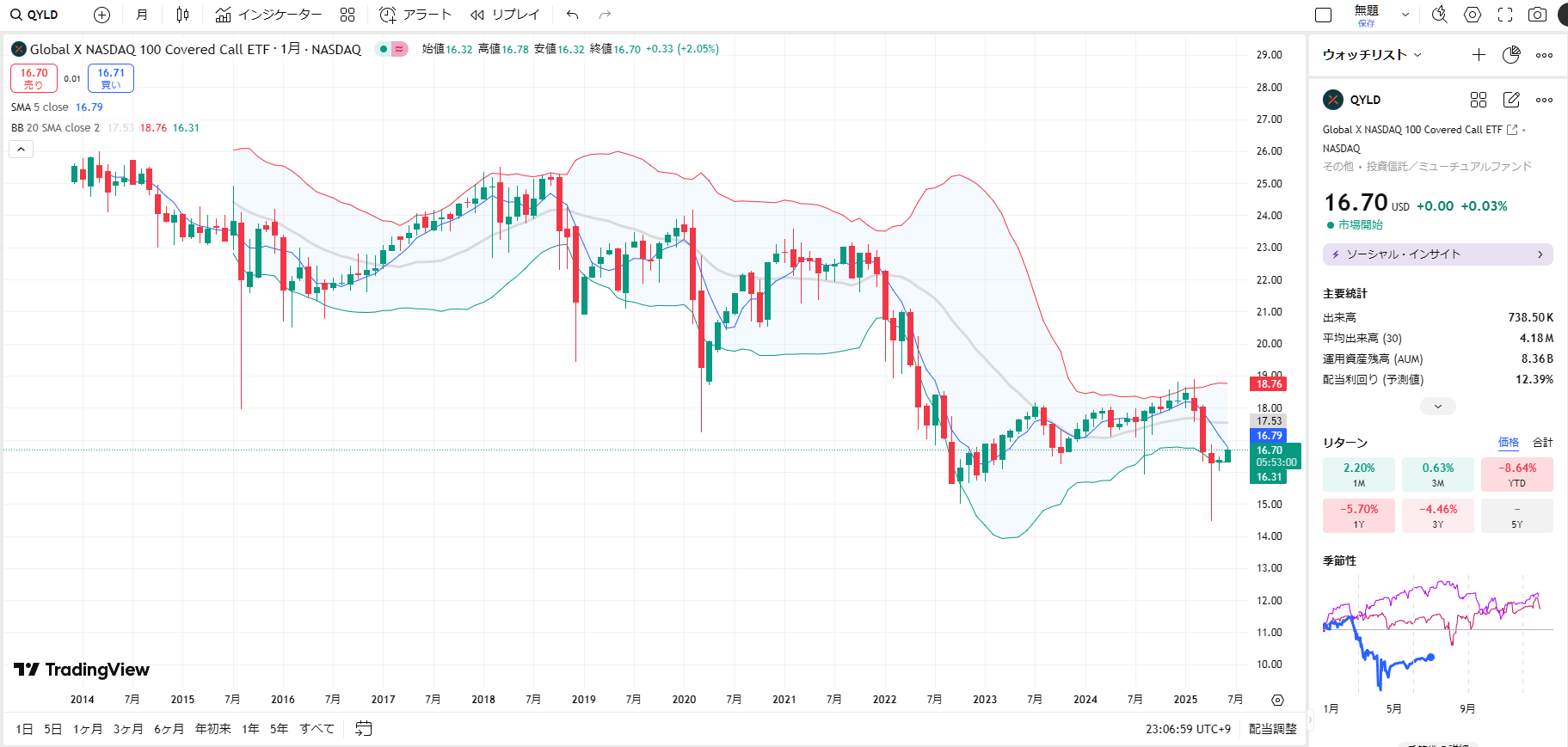Toggle 配当調整 dividend adjustment
The height and width of the screenshot is (747, 1568).
click(1273, 729)
